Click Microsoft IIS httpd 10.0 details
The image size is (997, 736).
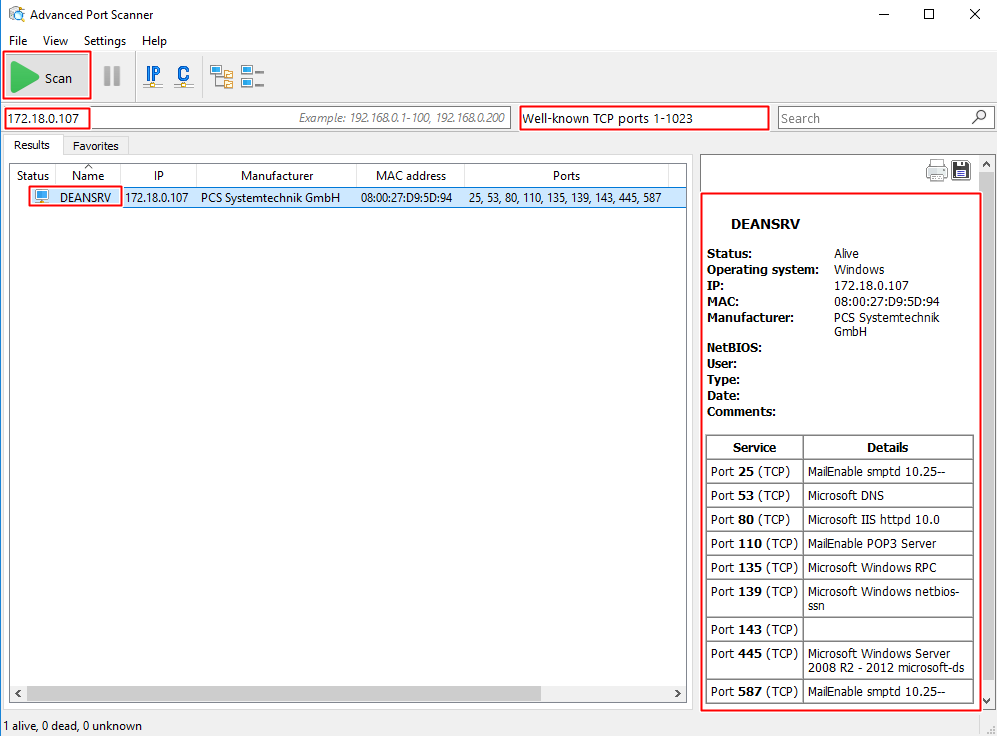tap(888, 519)
